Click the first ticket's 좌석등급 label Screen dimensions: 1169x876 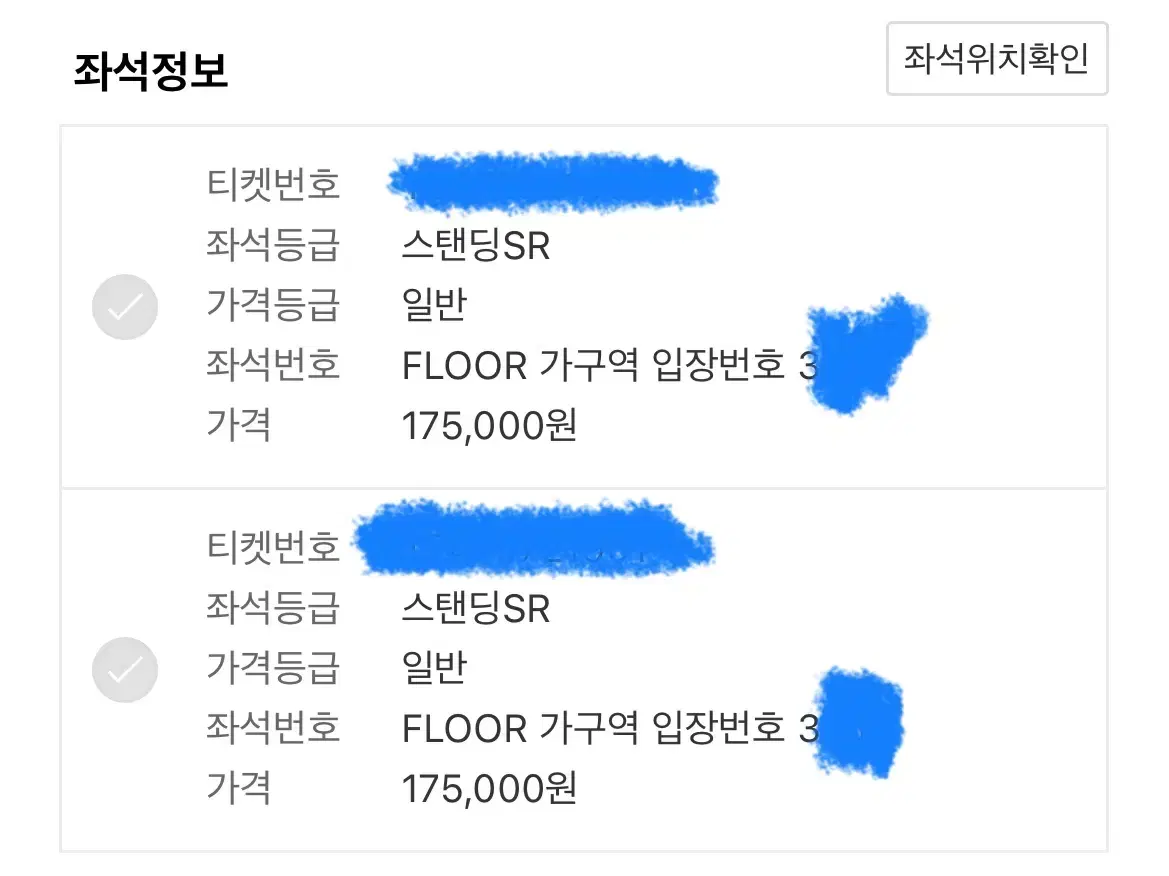[273, 245]
